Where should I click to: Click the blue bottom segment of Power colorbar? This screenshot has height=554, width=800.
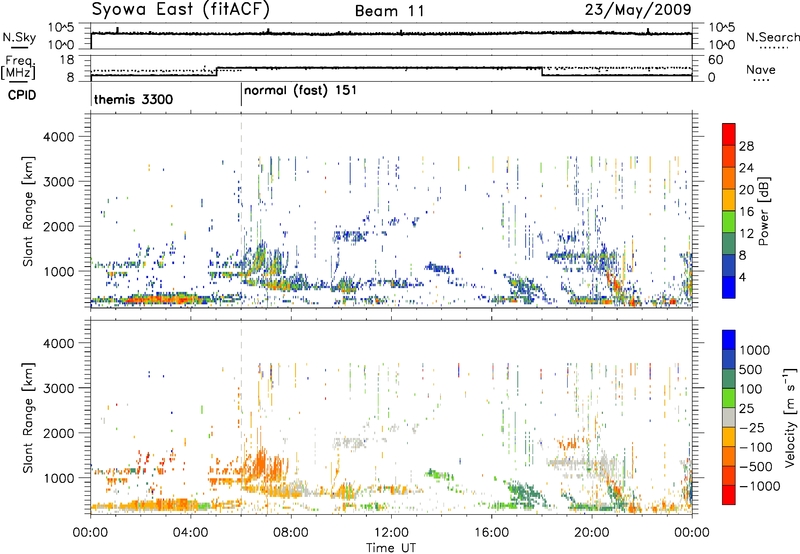pyautogui.click(x=729, y=287)
